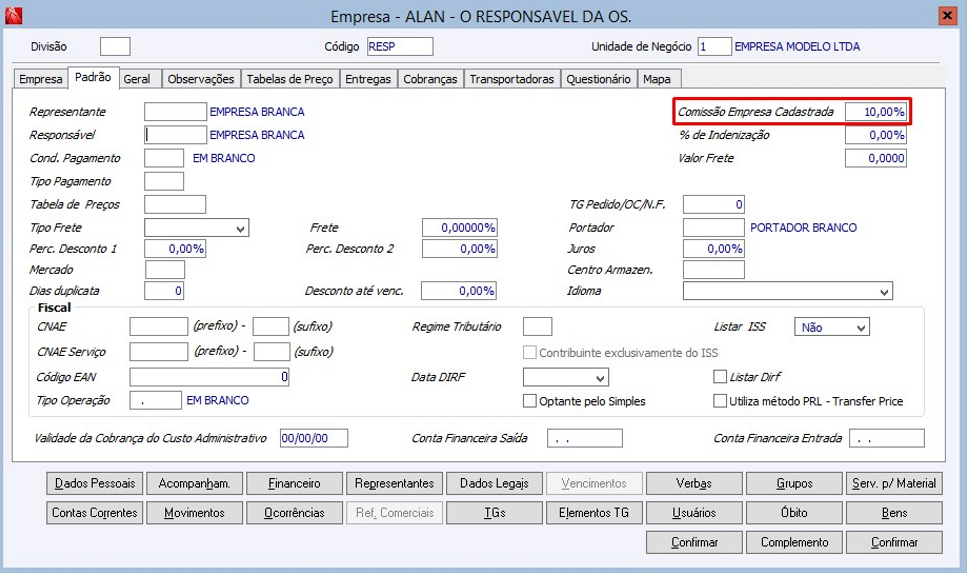This screenshot has height=573, width=967.
Task: Click Comissão Empresa Cadastrada field
Action: [876, 112]
